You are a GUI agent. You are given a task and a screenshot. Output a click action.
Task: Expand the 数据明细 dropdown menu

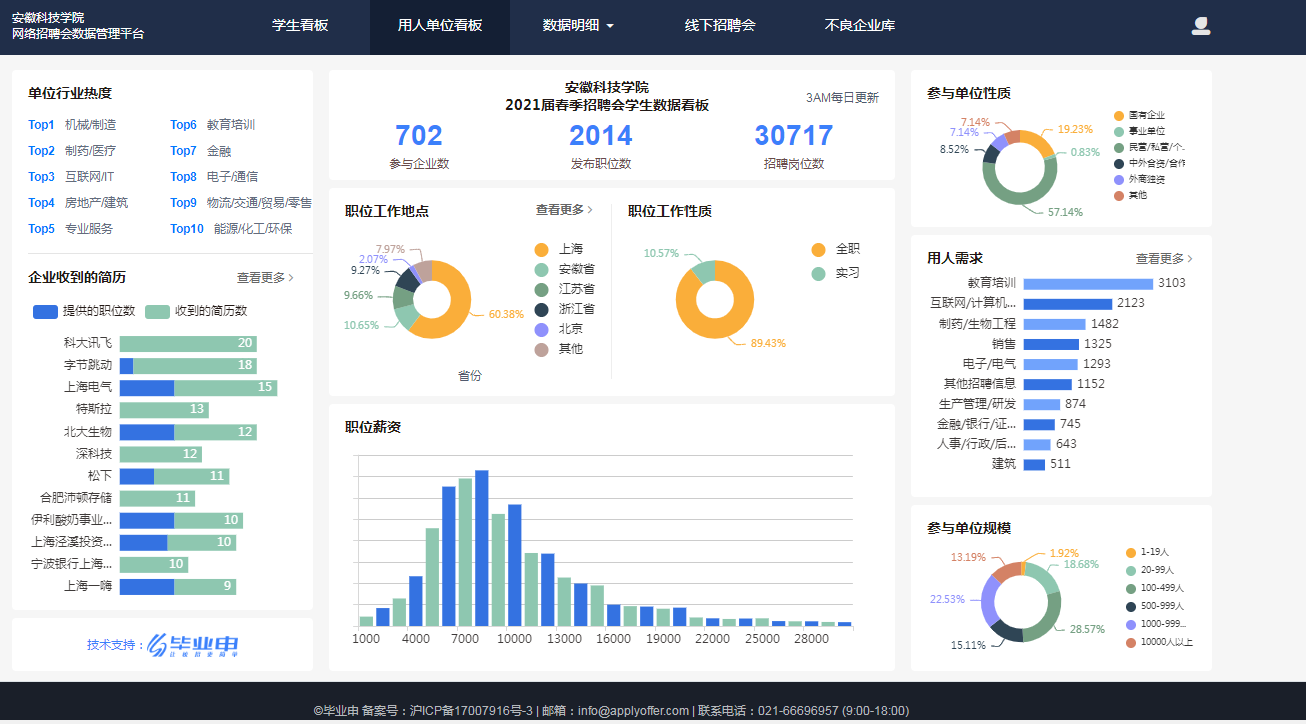point(578,26)
